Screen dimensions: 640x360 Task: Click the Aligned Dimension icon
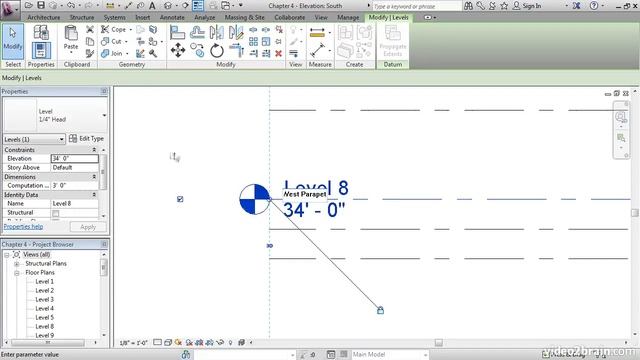pyautogui.click(x=317, y=32)
